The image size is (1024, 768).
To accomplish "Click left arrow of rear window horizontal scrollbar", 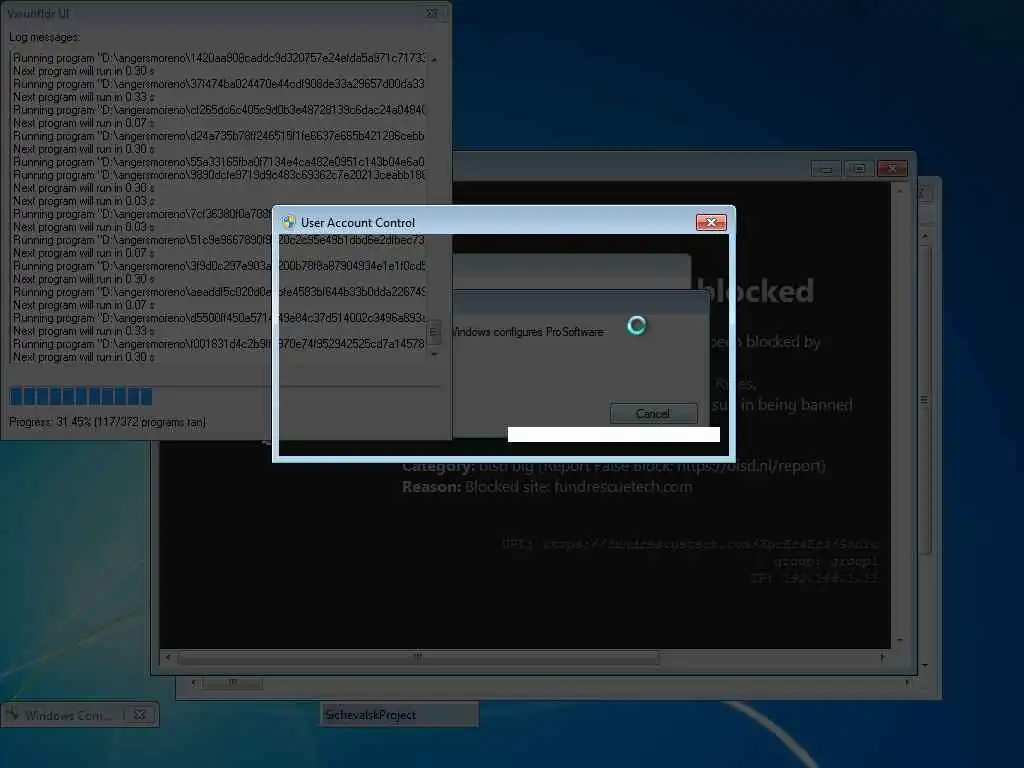I will tap(193, 683).
